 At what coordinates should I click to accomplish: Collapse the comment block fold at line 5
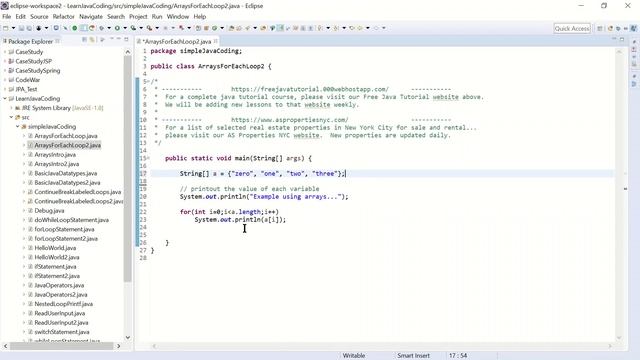pyautogui.click(x=149, y=82)
